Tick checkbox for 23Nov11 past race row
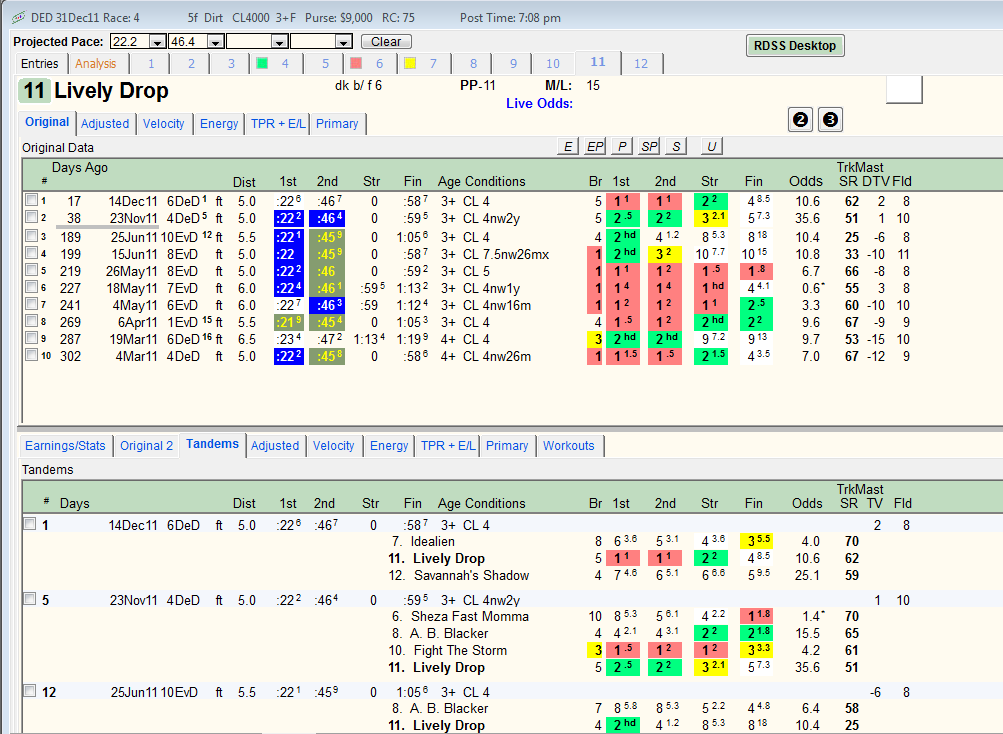1003x734 pixels. [x=31, y=217]
